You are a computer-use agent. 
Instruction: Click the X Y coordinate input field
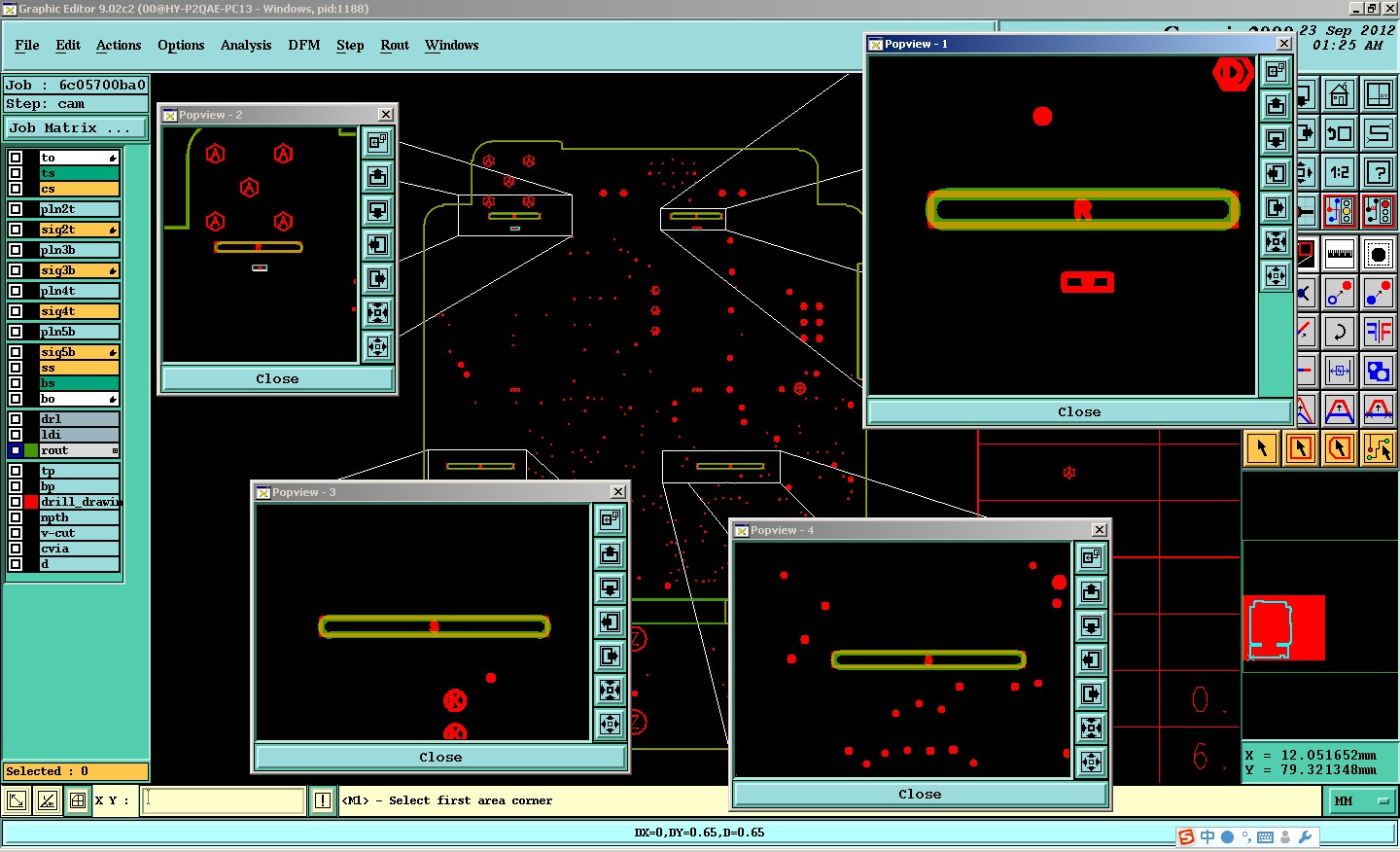click(224, 800)
